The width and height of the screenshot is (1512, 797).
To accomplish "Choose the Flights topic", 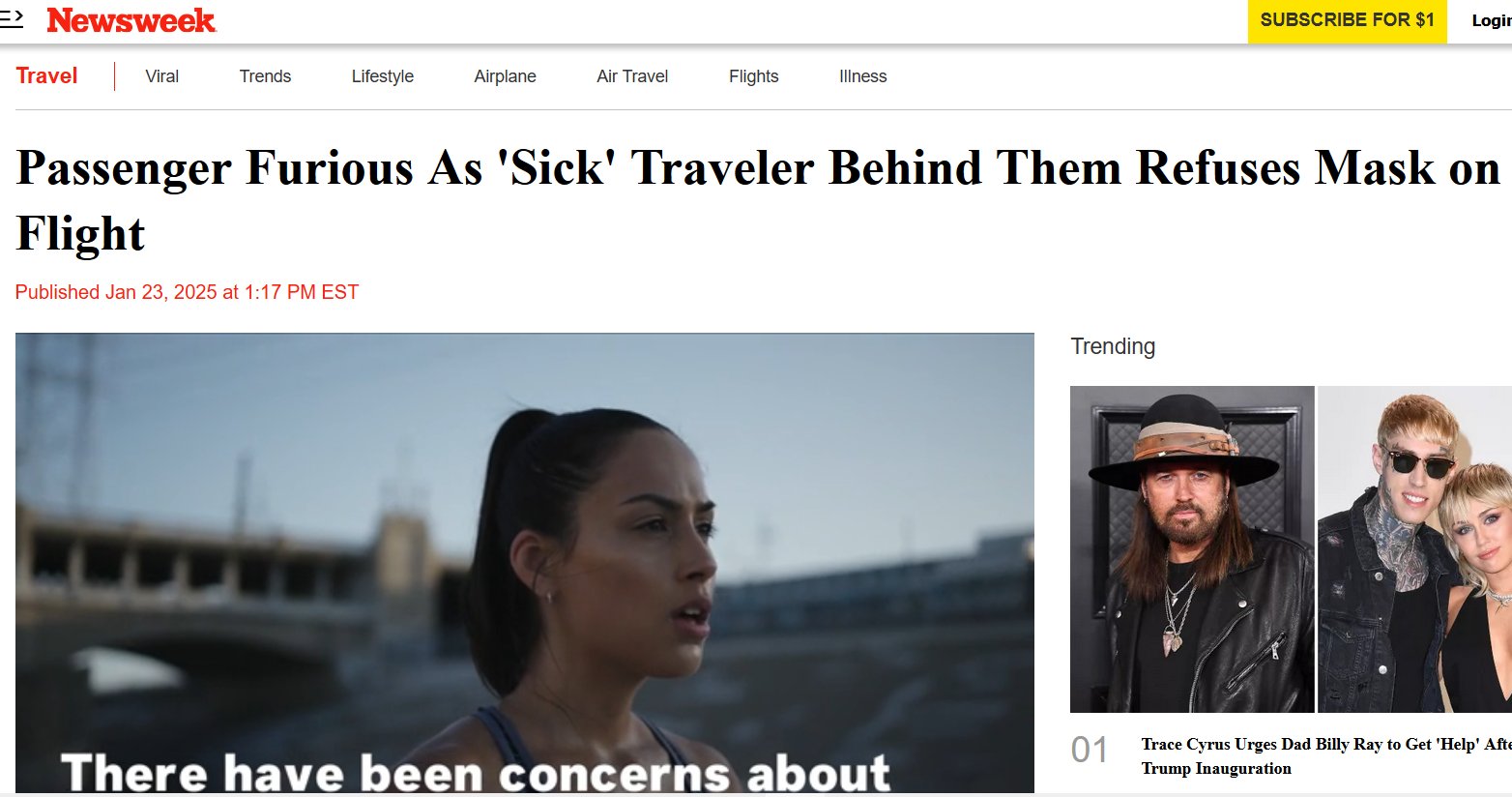I will (754, 76).
